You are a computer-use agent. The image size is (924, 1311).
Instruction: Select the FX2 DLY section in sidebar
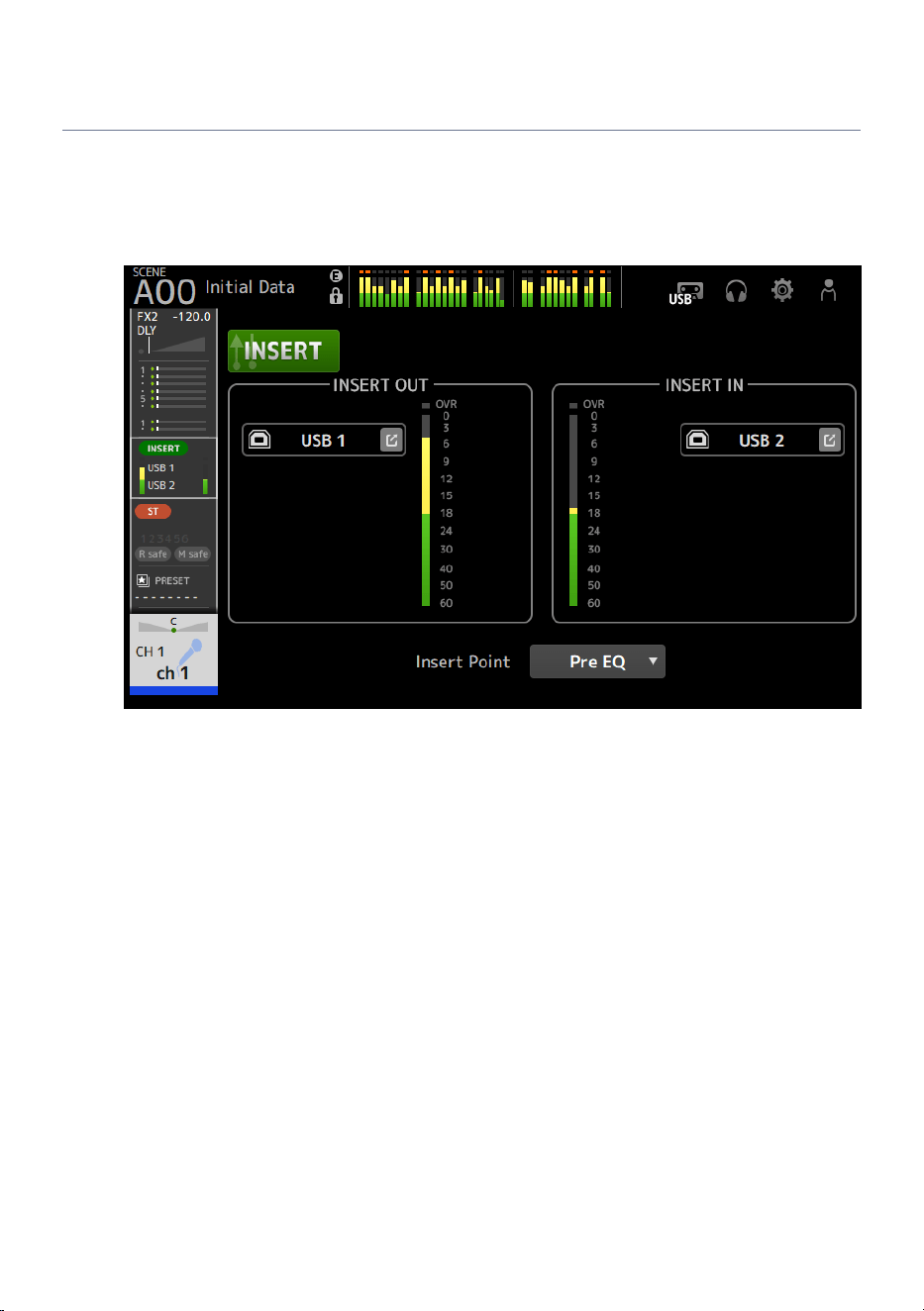tap(173, 335)
